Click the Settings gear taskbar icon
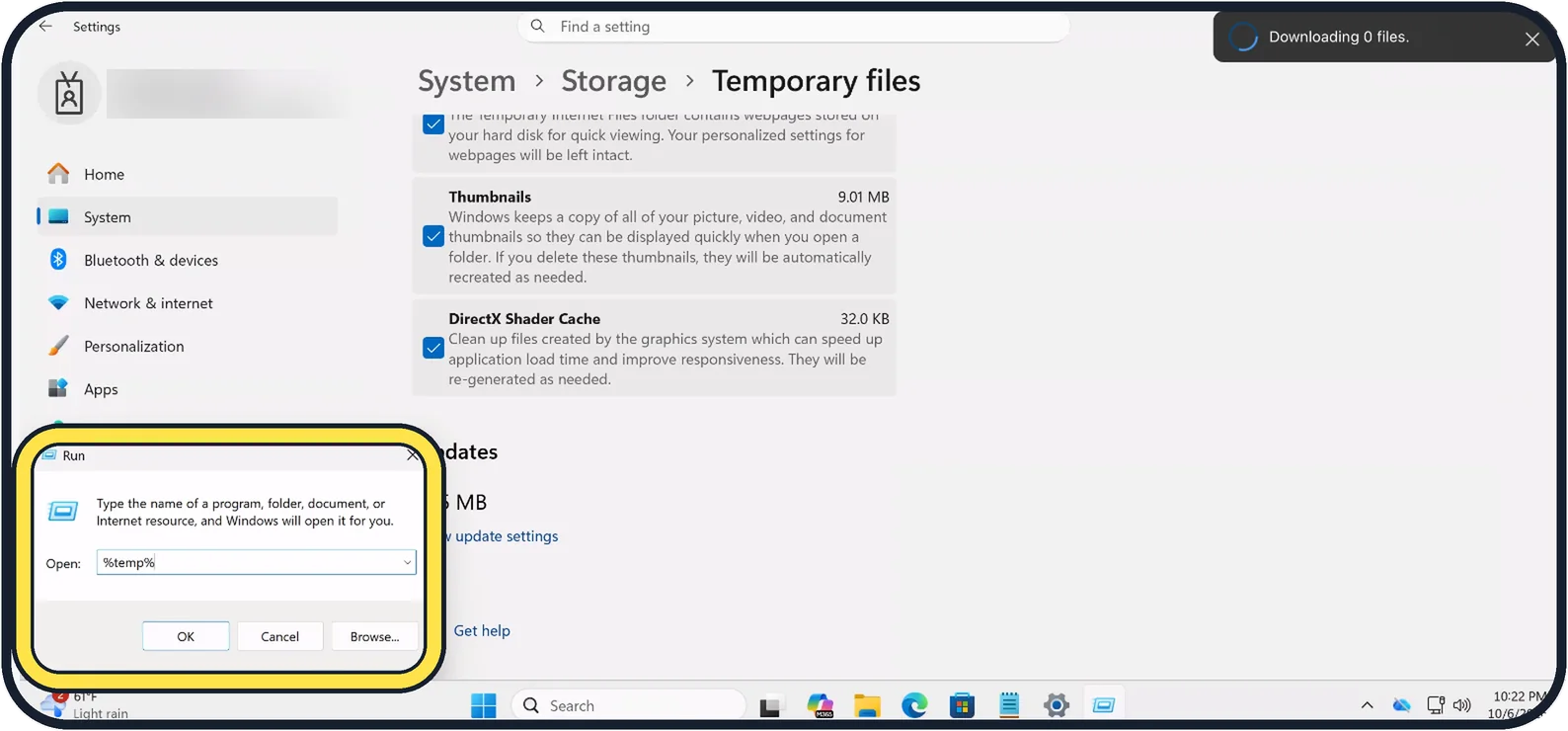The image size is (1568, 731). click(x=1057, y=705)
